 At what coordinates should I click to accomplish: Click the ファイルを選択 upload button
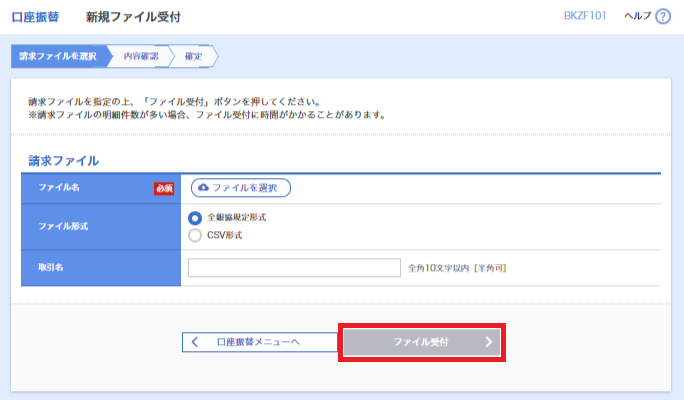[241, 188]
